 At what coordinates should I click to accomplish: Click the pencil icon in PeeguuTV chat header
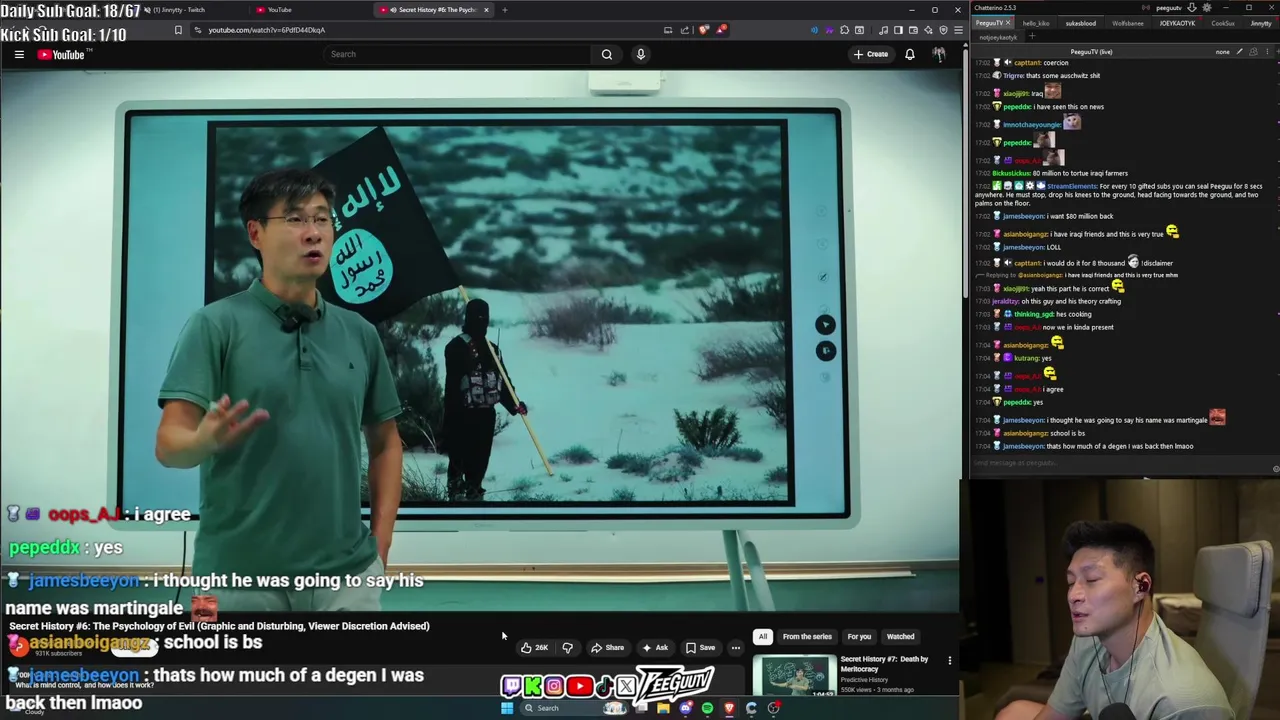(1239, 51)
